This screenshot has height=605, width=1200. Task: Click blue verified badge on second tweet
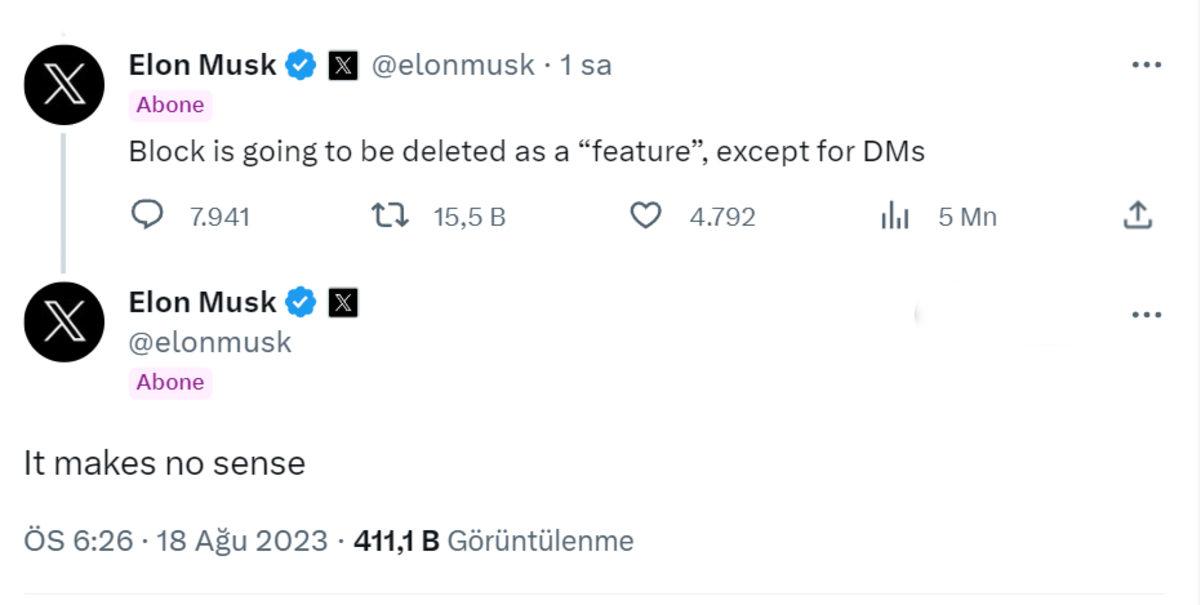pyautogui.click(x=301, y=302)
